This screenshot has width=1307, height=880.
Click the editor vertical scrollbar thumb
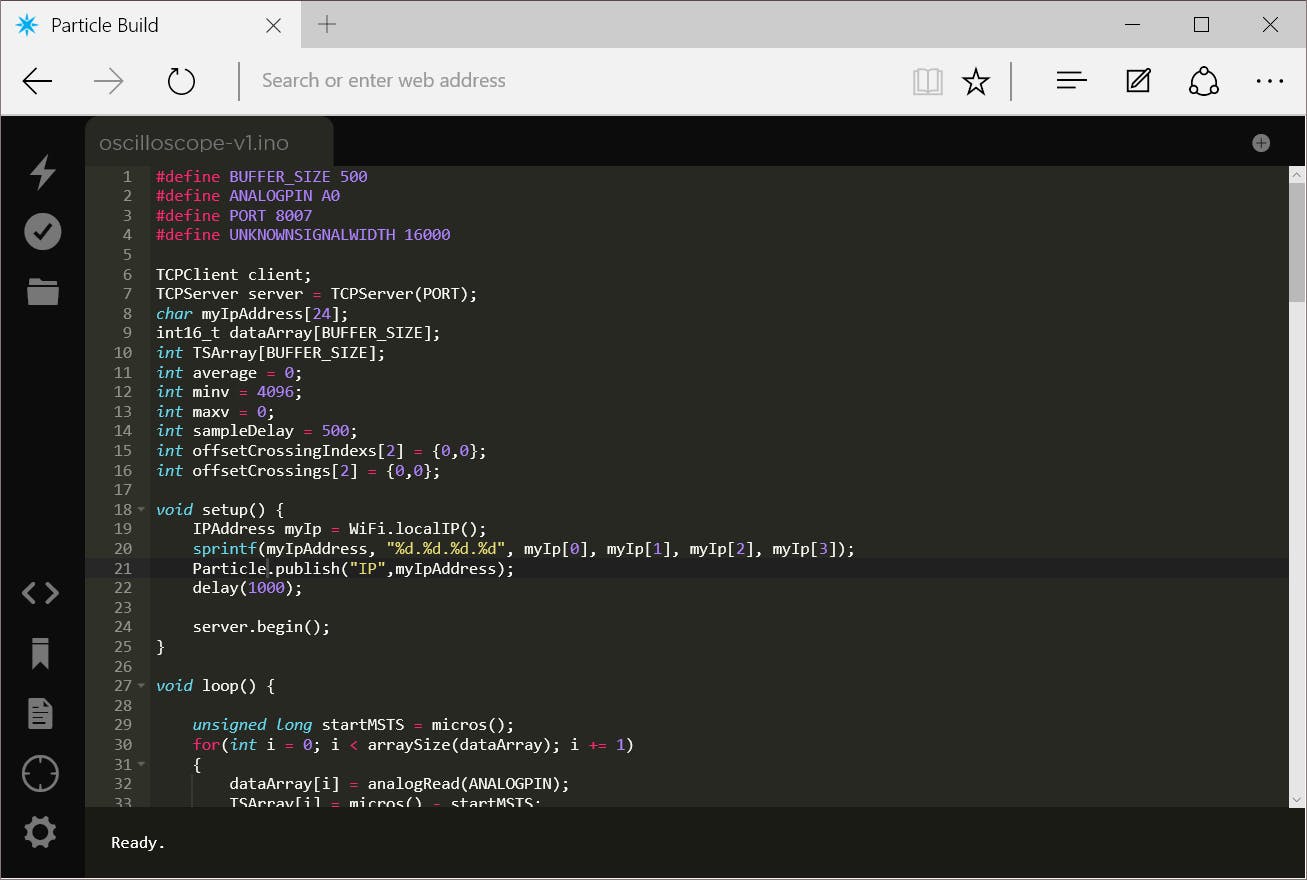tap(1297, 241)
